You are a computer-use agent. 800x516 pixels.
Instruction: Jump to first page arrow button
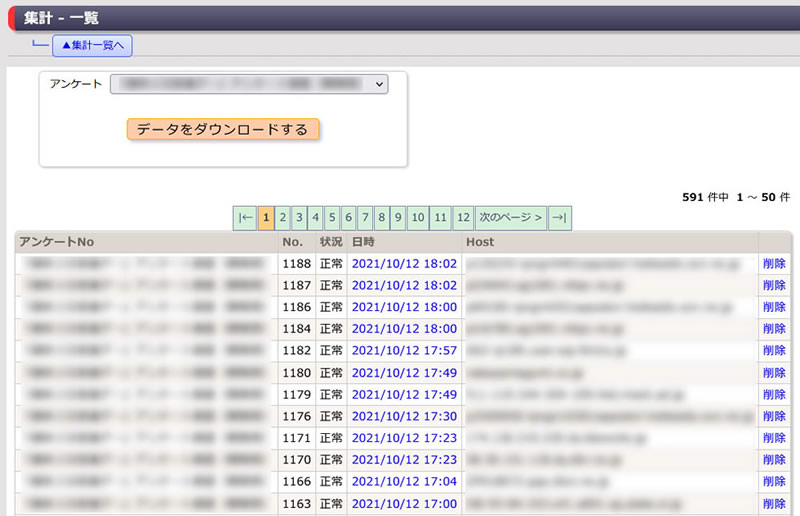click(x=245, y=218)
